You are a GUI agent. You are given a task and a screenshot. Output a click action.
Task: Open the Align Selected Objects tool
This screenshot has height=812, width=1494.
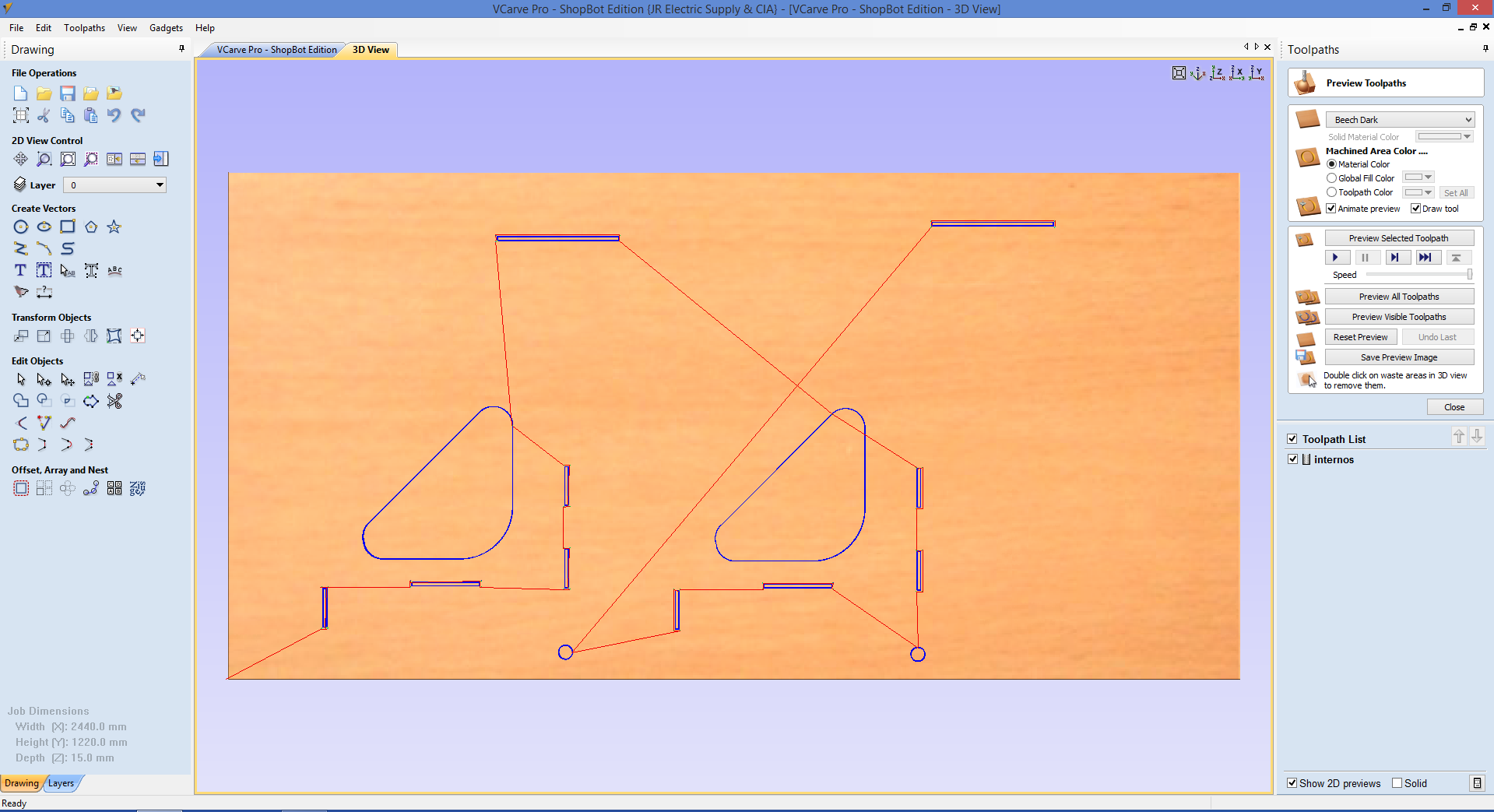138,336
